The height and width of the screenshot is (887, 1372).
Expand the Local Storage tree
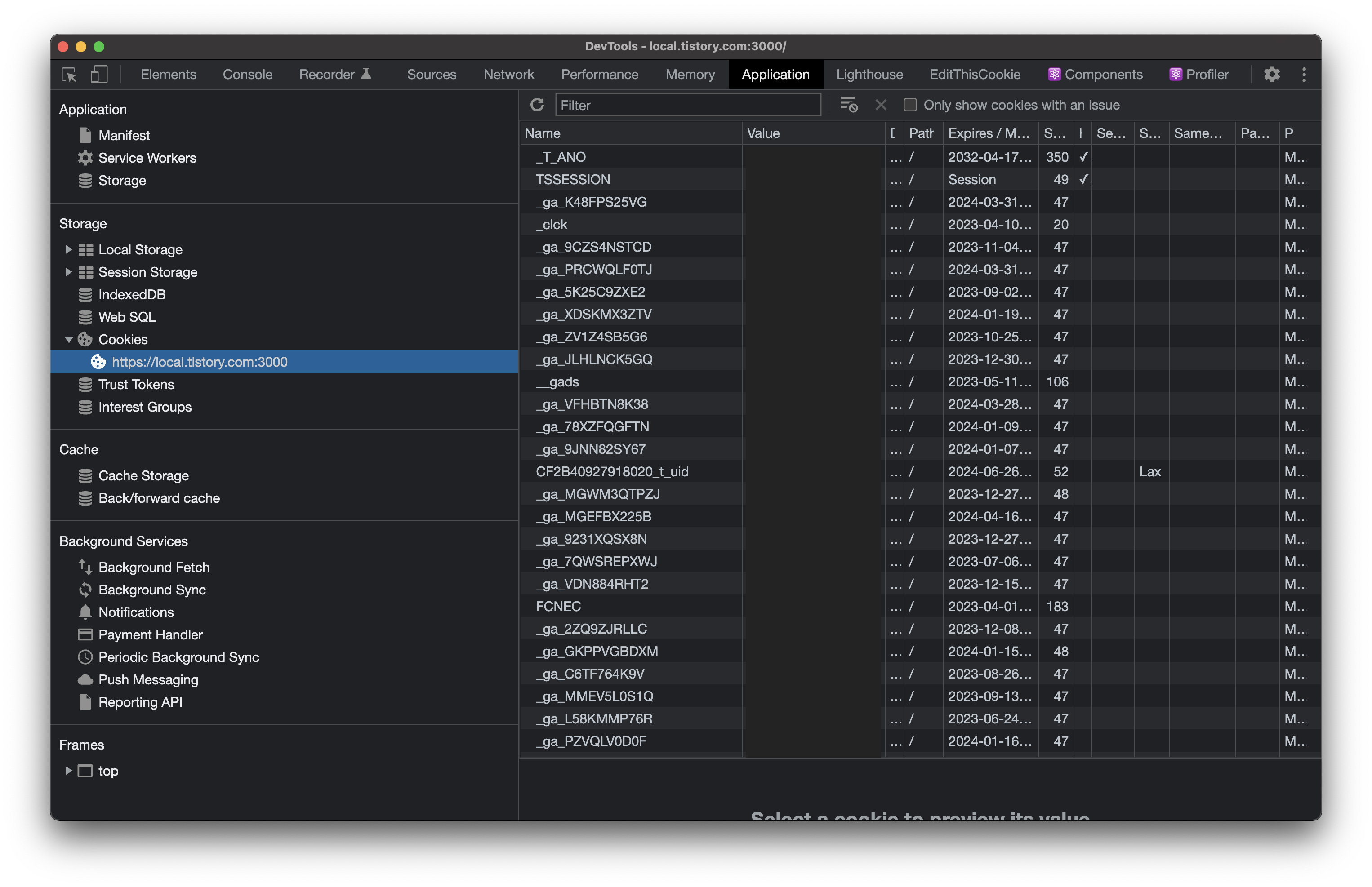[69, 249]
